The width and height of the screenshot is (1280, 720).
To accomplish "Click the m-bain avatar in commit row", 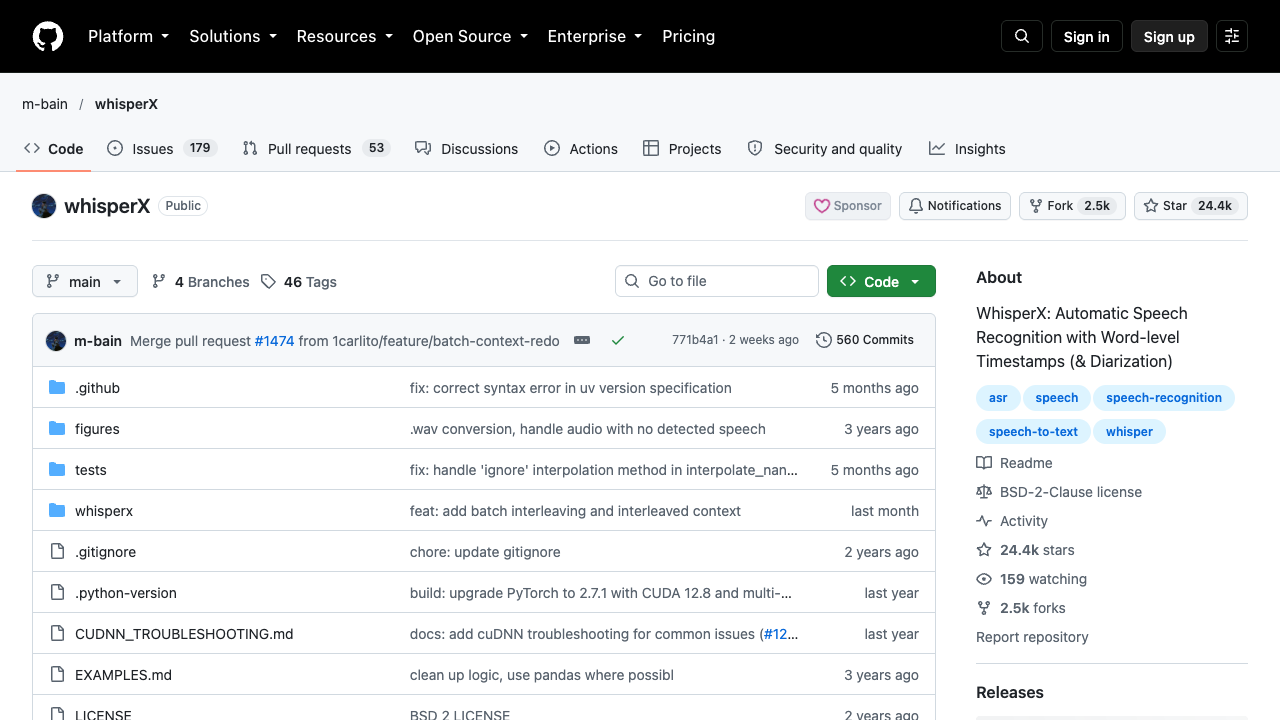I will tap(56, 341).
